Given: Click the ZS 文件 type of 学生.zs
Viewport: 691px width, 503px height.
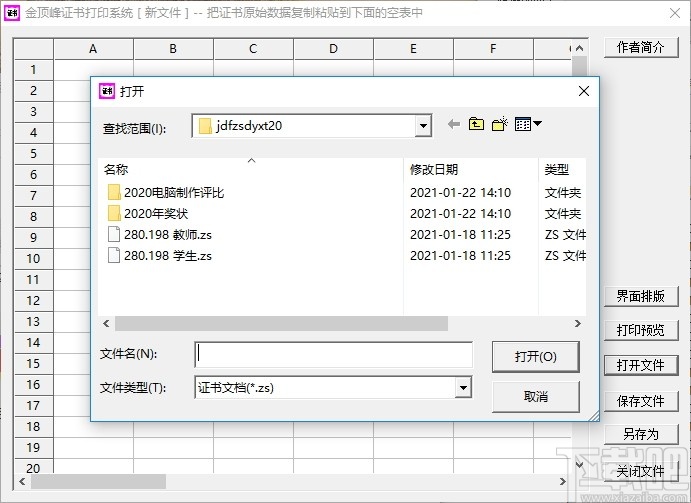Looking at the screenshot, I should click(x=565, y=256).
